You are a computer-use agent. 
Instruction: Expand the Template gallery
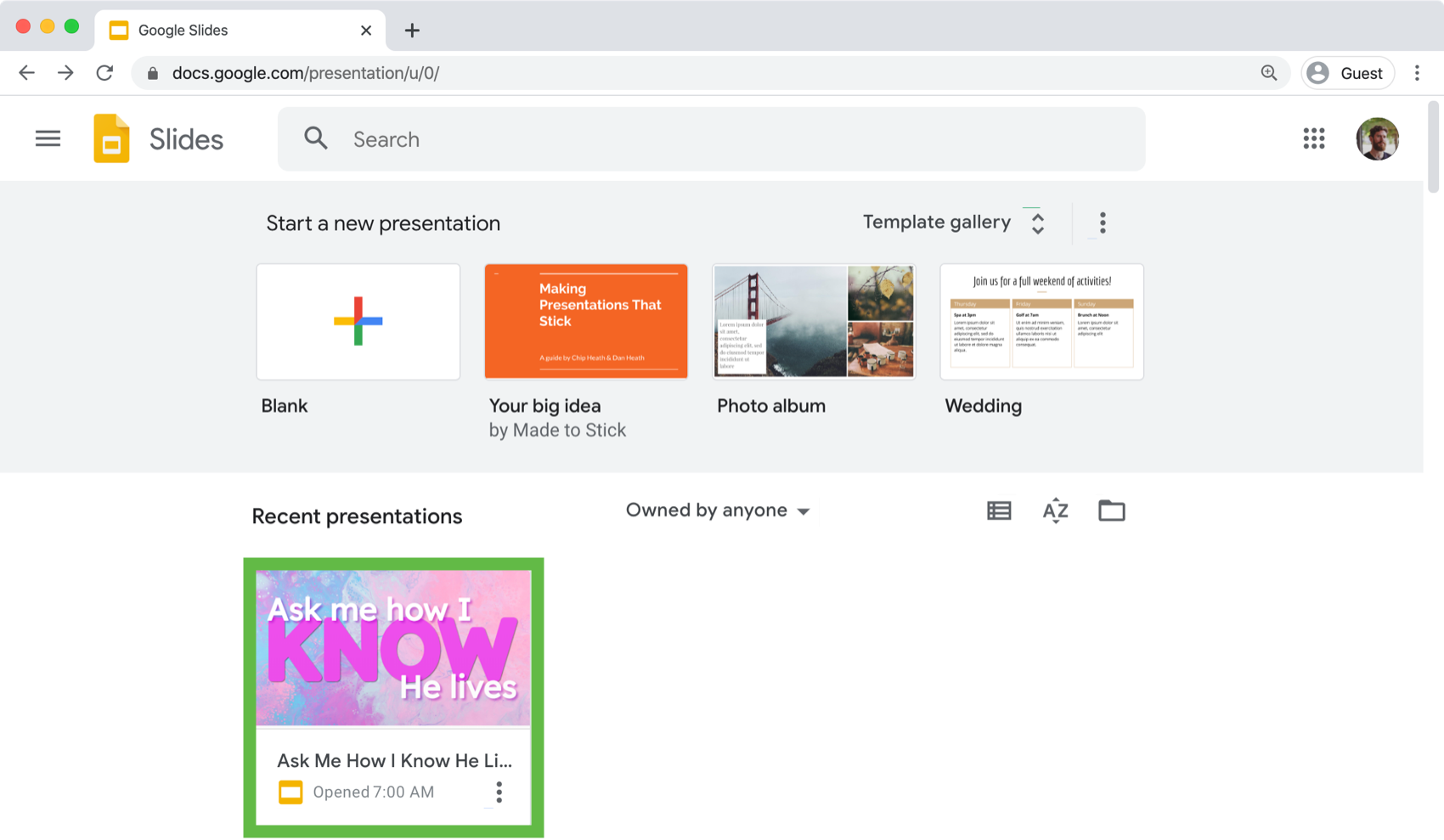click(953, 223)
